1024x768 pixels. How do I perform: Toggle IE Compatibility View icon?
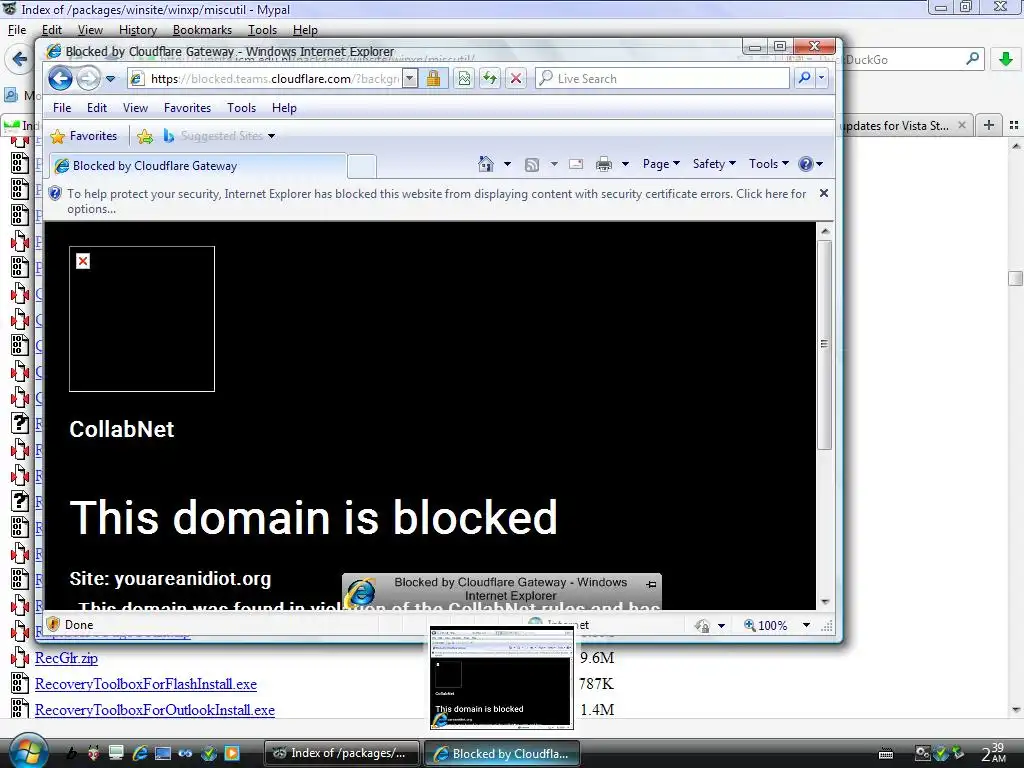464,78
